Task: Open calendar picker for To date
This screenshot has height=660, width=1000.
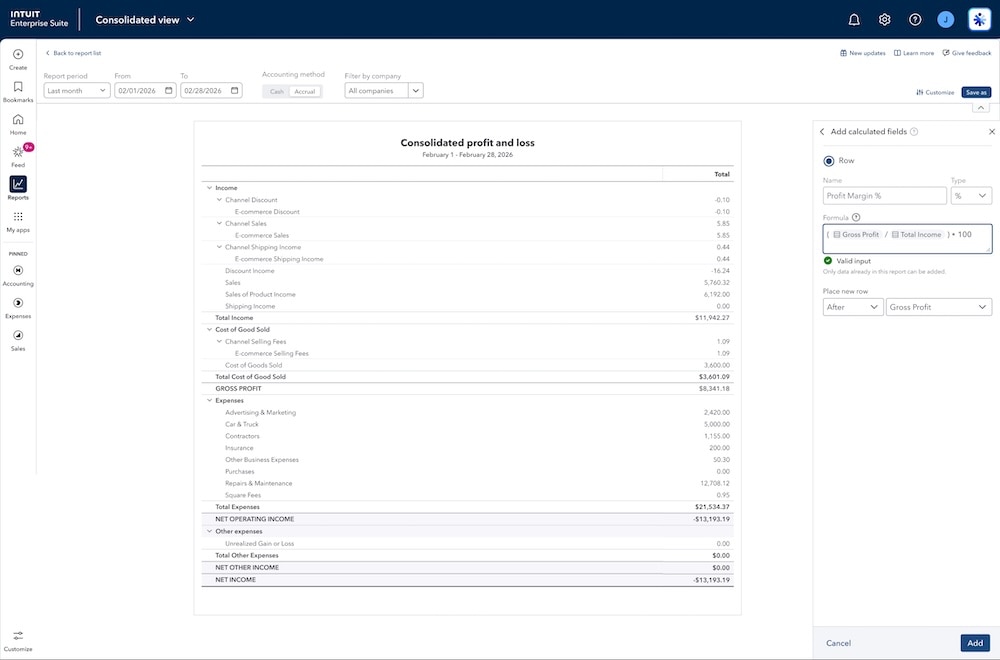Action: (x=235, y=91)
